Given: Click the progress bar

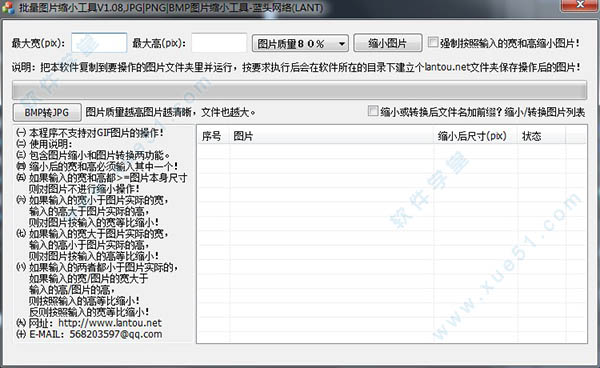Looking at the screenshot, I should [x=299, y=90].
